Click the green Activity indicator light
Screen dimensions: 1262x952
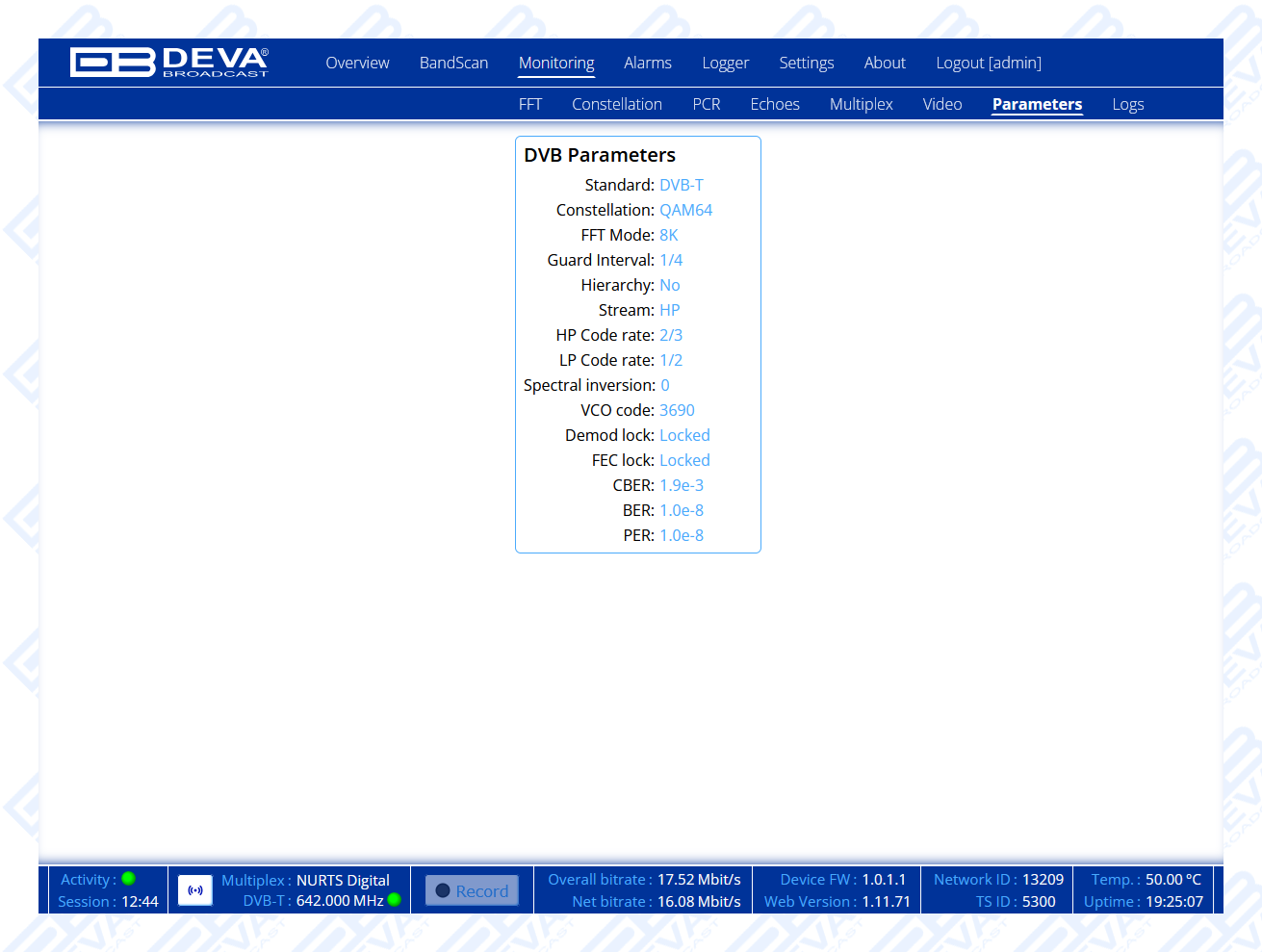[x=129, y=878]
